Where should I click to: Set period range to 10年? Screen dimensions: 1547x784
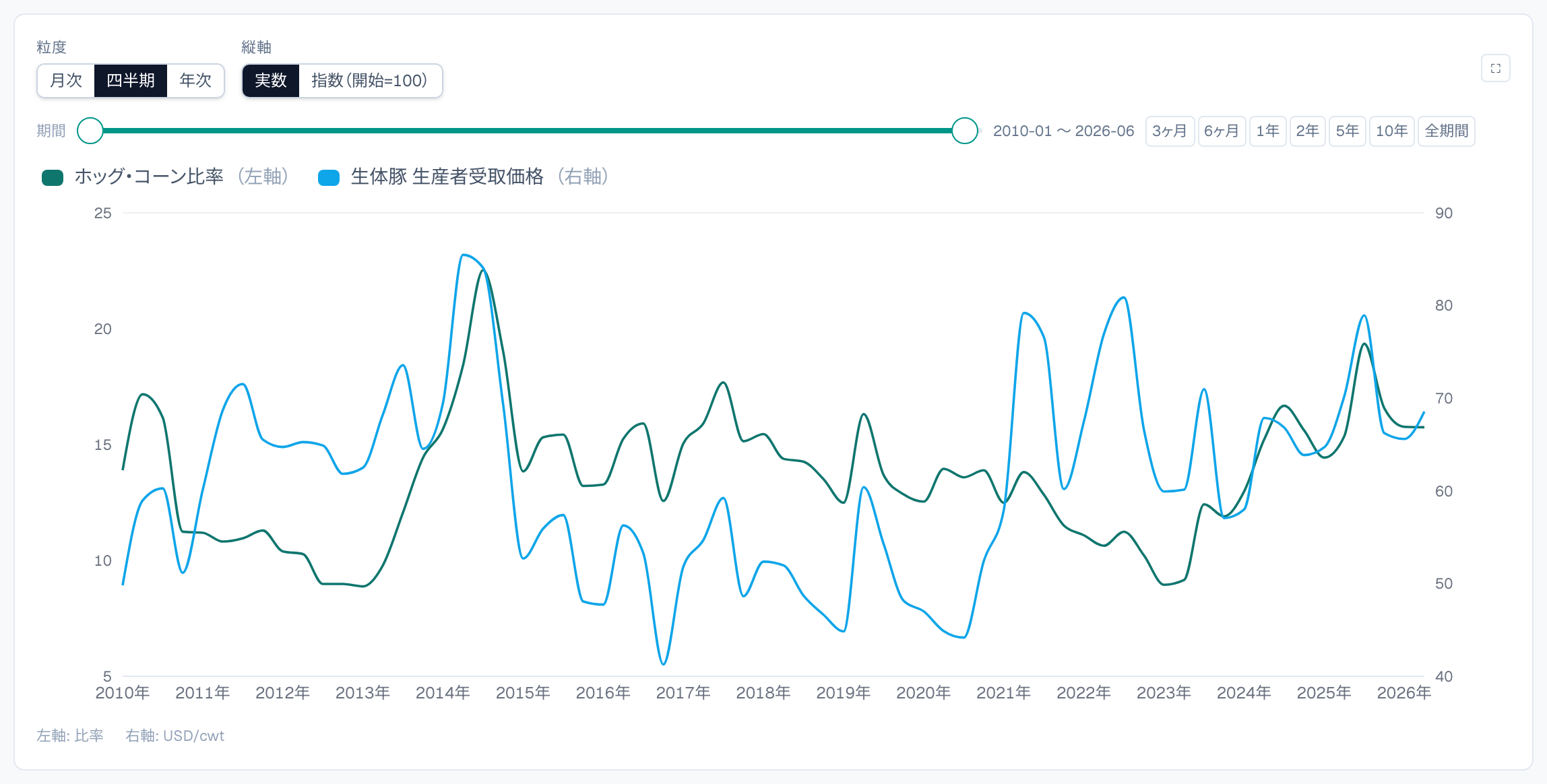(1392, 131)
